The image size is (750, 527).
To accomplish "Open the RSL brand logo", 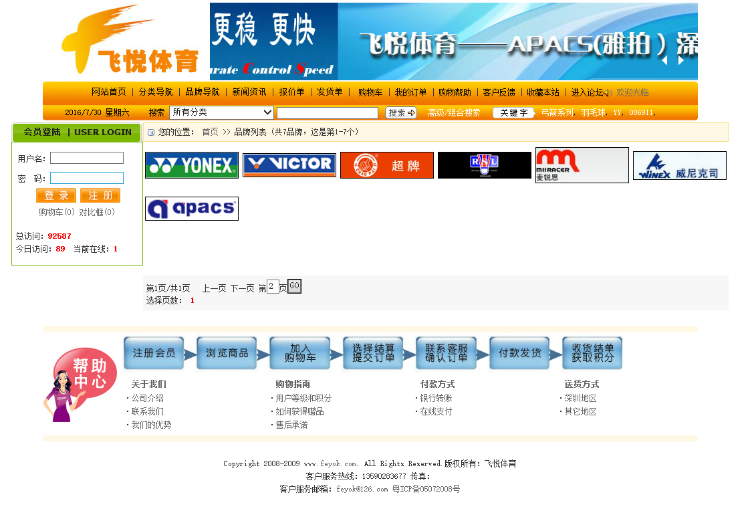I will (485, 165).
